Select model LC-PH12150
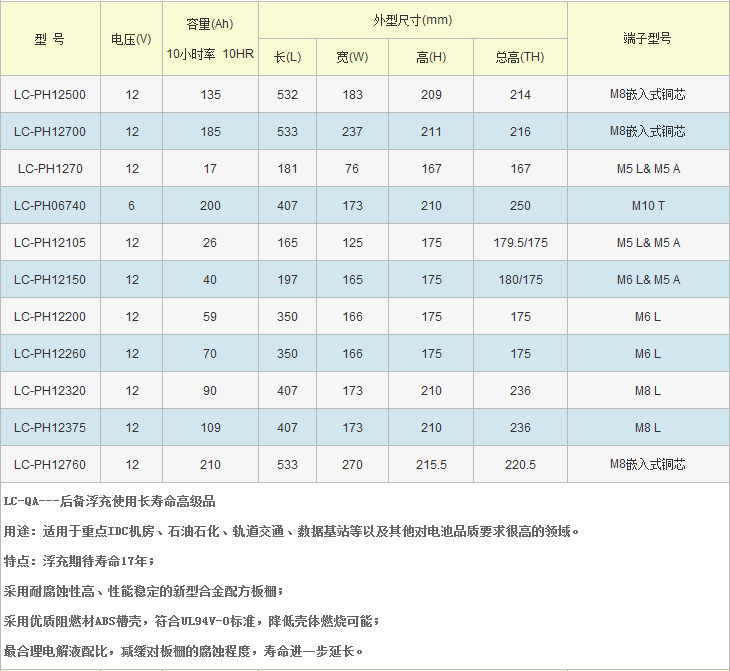The image size is (730, 671). pyautogui.click(x=50, y=280)
